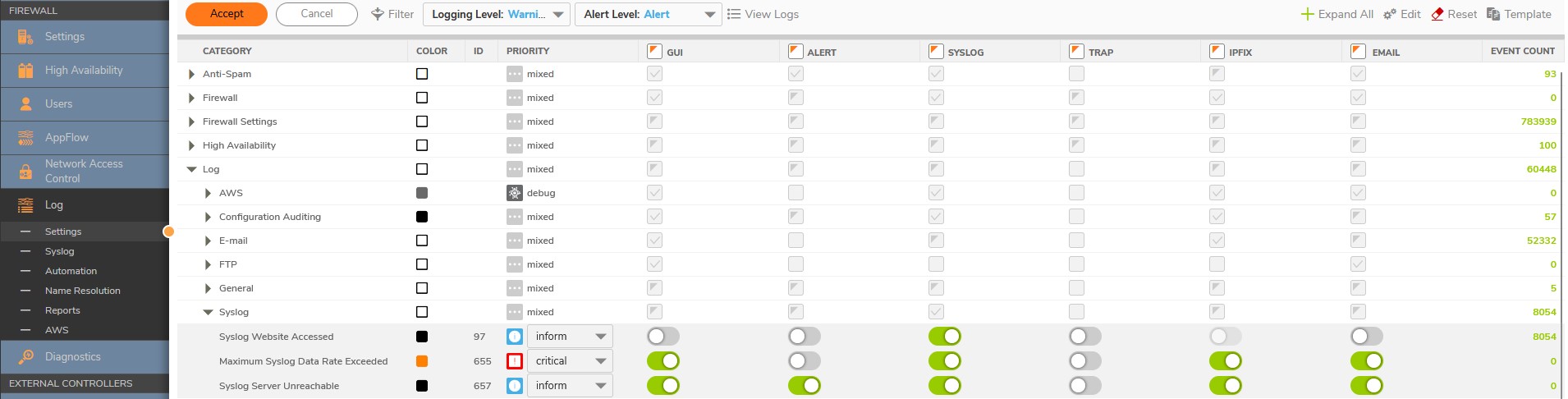Screen dimensions: 1568x399
Task: Toggle the SYSLOG column header checkbox
Action: 936,51
